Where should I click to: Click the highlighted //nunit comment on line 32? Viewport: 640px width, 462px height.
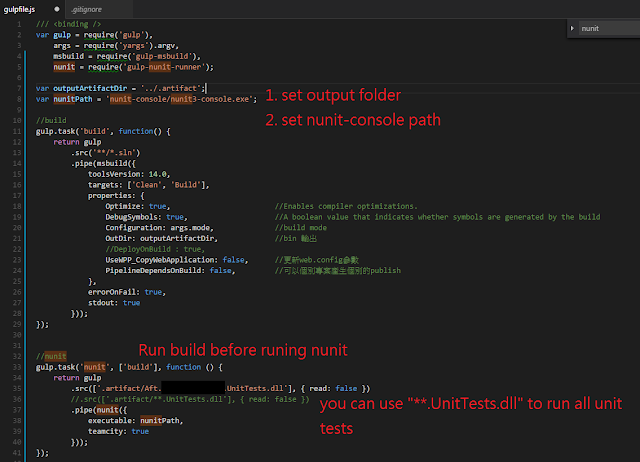click(x=51, y=356)
